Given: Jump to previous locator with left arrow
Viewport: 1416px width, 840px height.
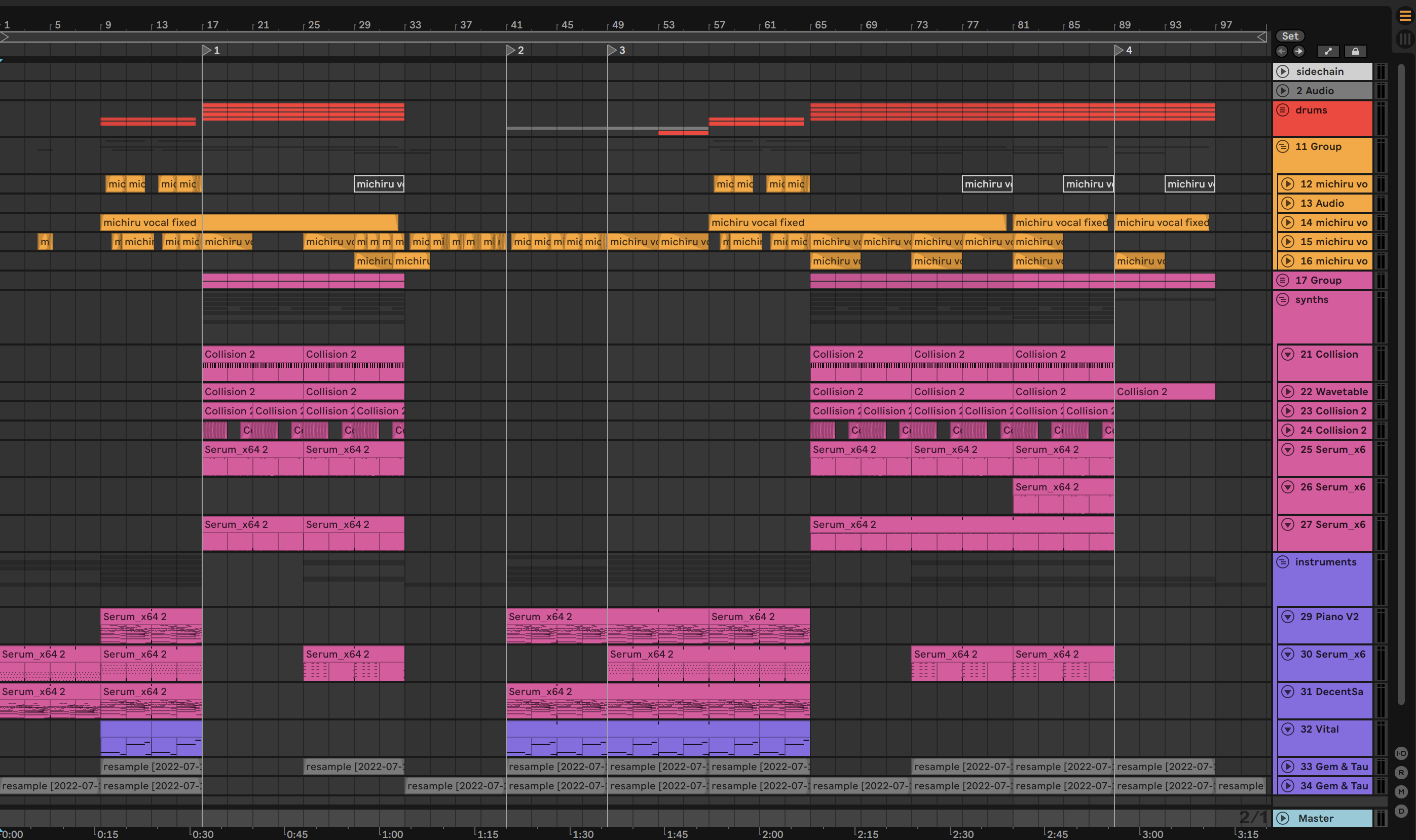Looking at the screenshot, I should (x=1282, y=52).
